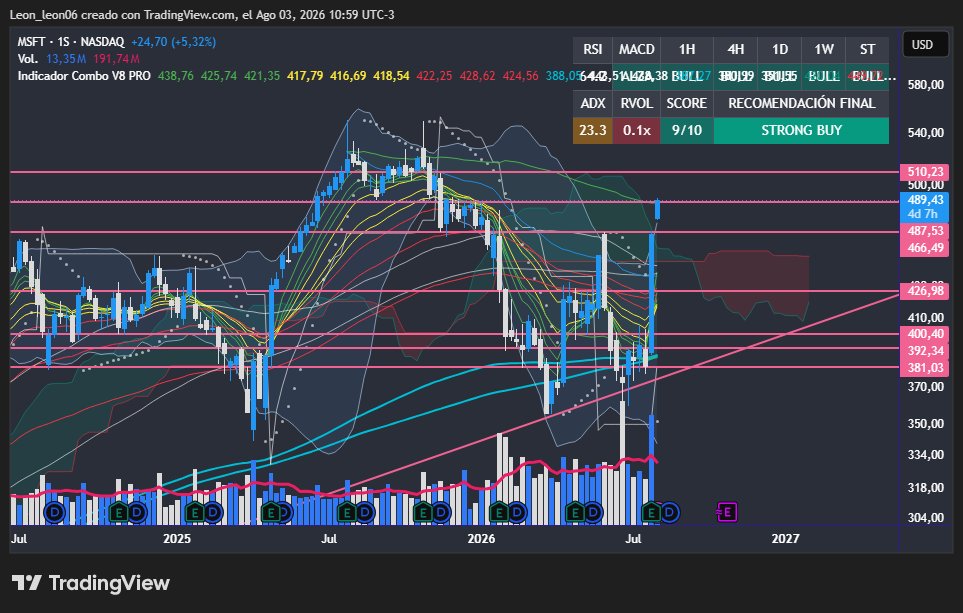Click the most recent dividend D icon
This screenshot has width=963, height=613.
coord(669,512)
